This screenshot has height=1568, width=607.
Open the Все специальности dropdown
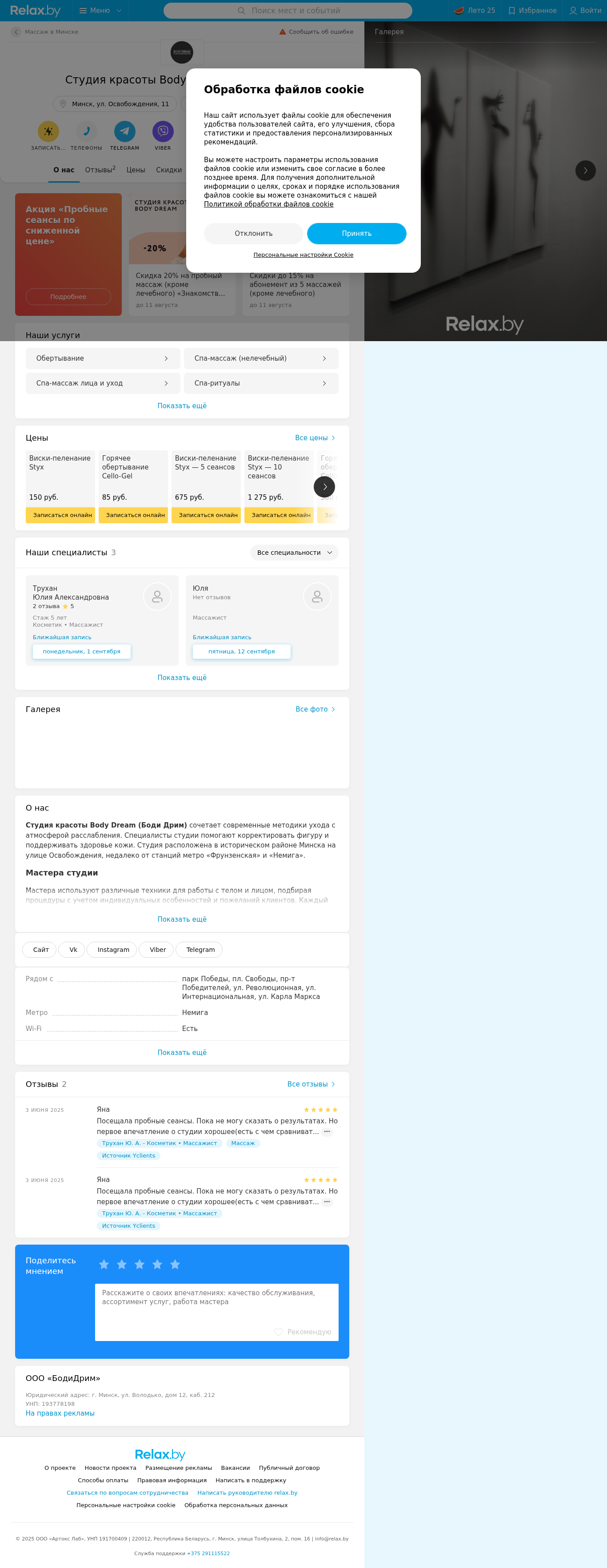[294, 553]
